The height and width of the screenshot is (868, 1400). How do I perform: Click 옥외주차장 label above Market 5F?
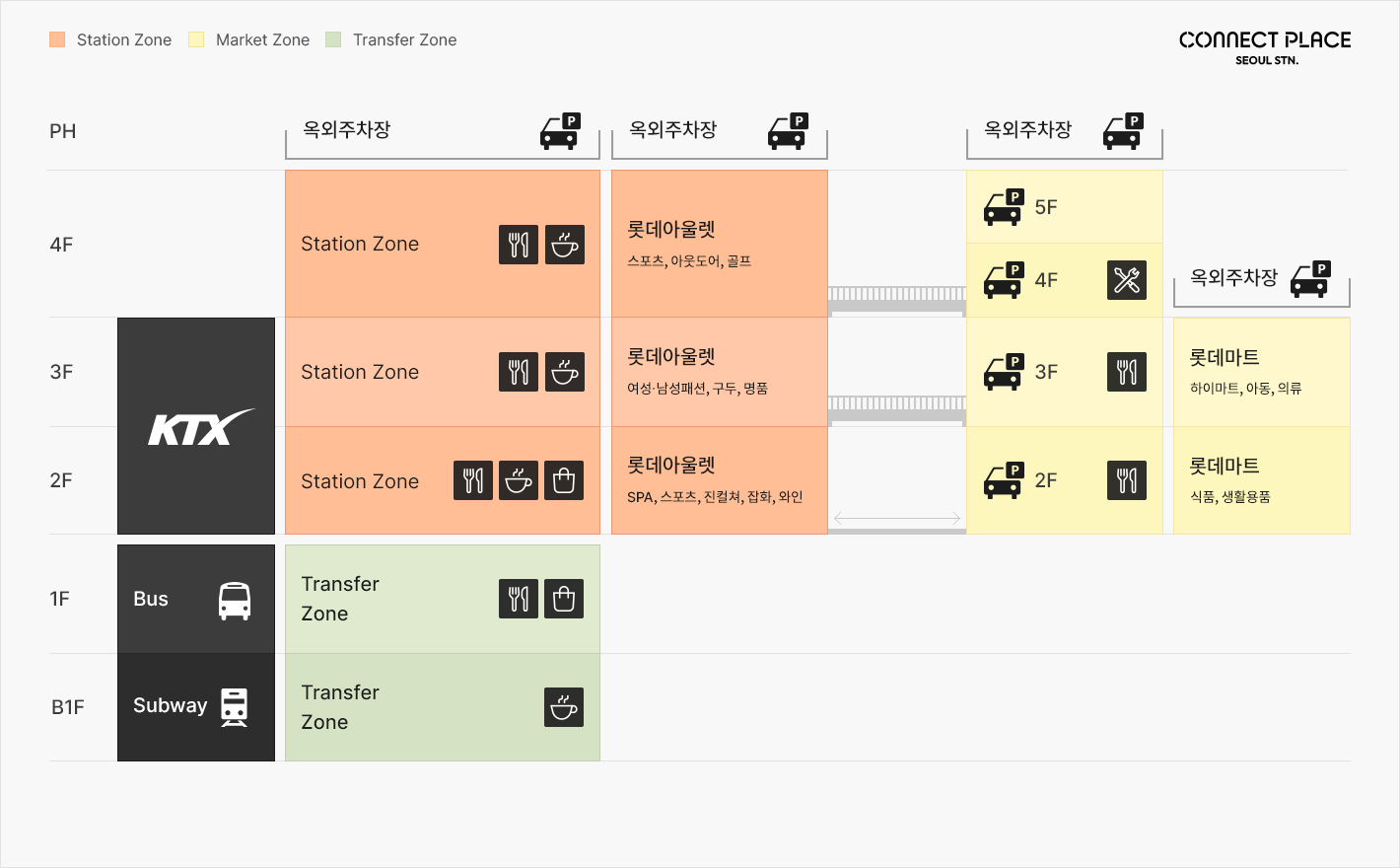pos(1028,129)
